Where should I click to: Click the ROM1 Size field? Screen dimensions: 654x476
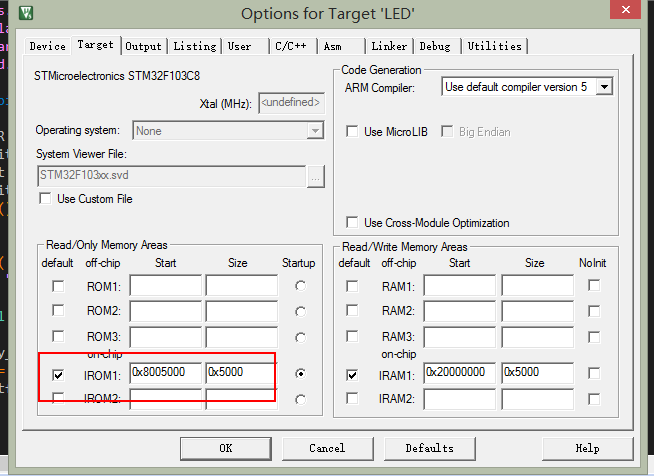[x=241, y=286]
